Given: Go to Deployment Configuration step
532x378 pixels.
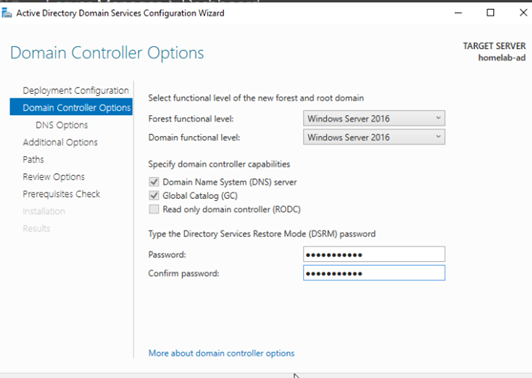Looking at the screenshot, I should tap(76, 91).
